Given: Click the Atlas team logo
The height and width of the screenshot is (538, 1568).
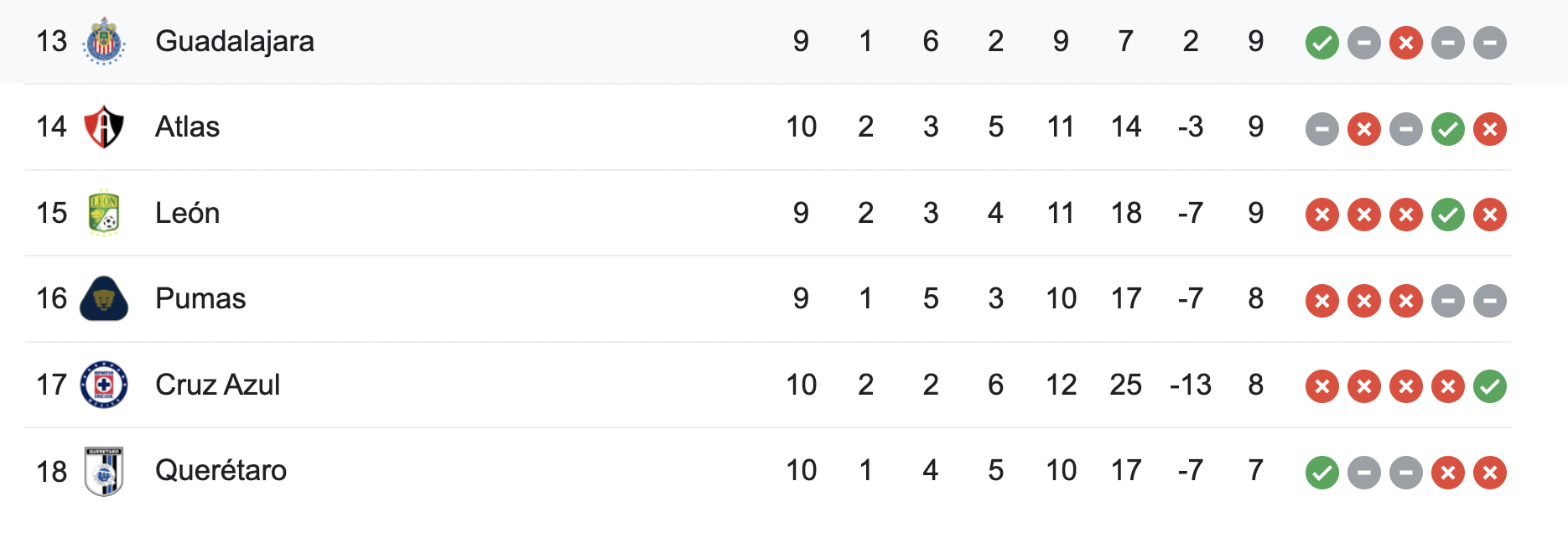Looking at the screenshot, I should coord(104,127).
